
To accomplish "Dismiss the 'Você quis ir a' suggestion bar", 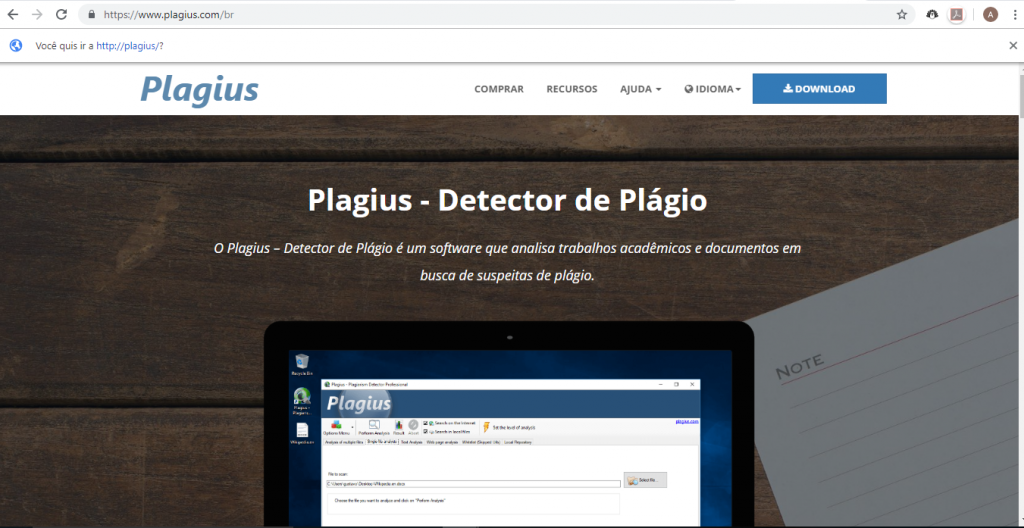I will point(1013,46).
